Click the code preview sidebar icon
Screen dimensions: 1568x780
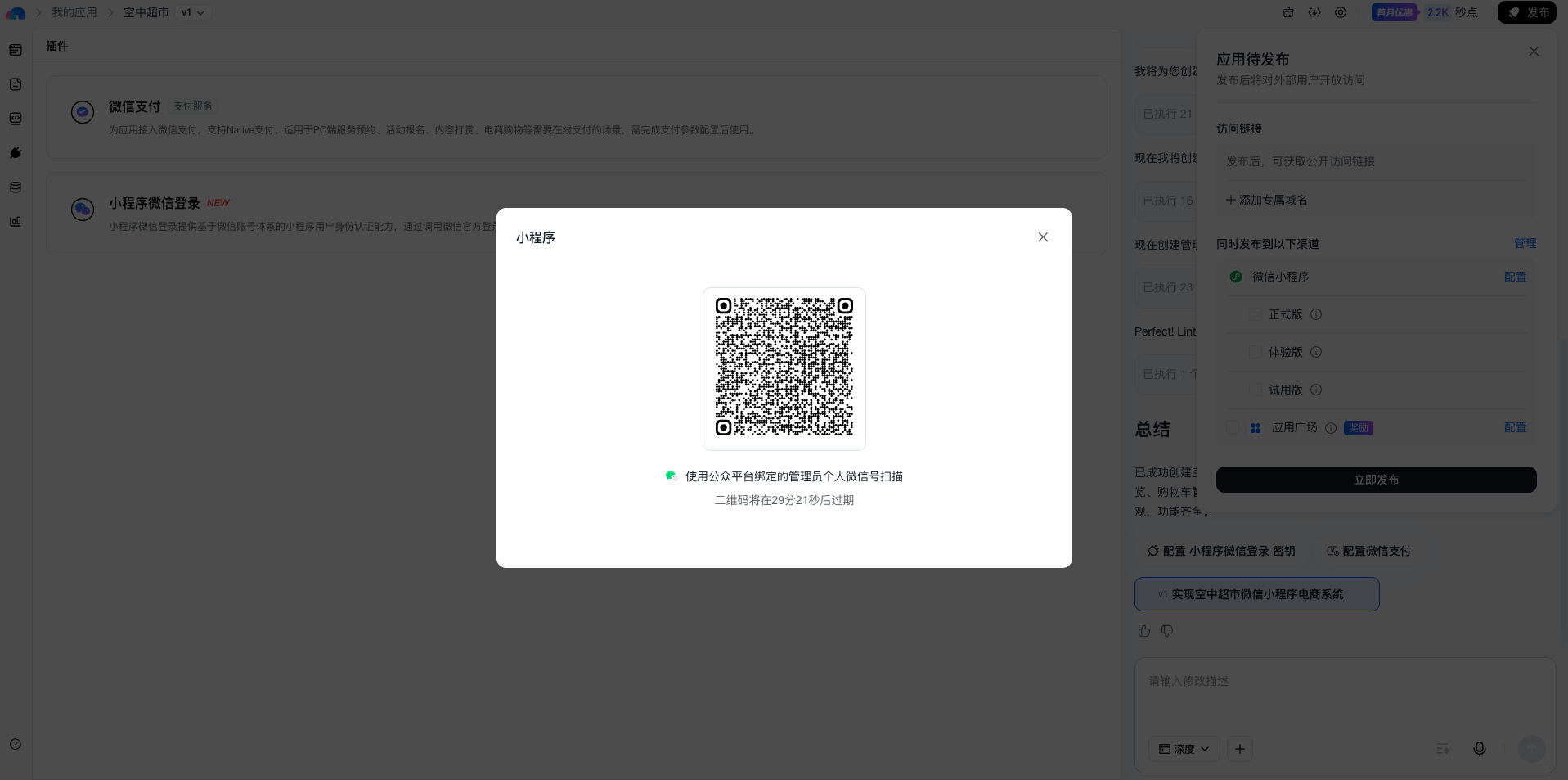(16, 119)
